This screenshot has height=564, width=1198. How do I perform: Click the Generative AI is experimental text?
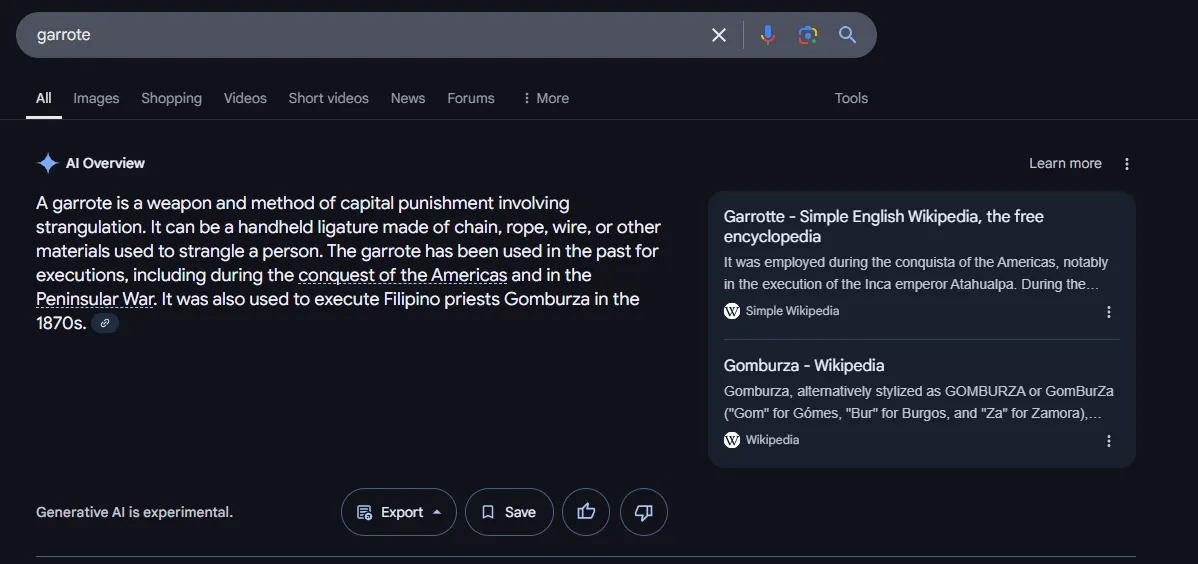pyautogui.click(x=134, y=512)
